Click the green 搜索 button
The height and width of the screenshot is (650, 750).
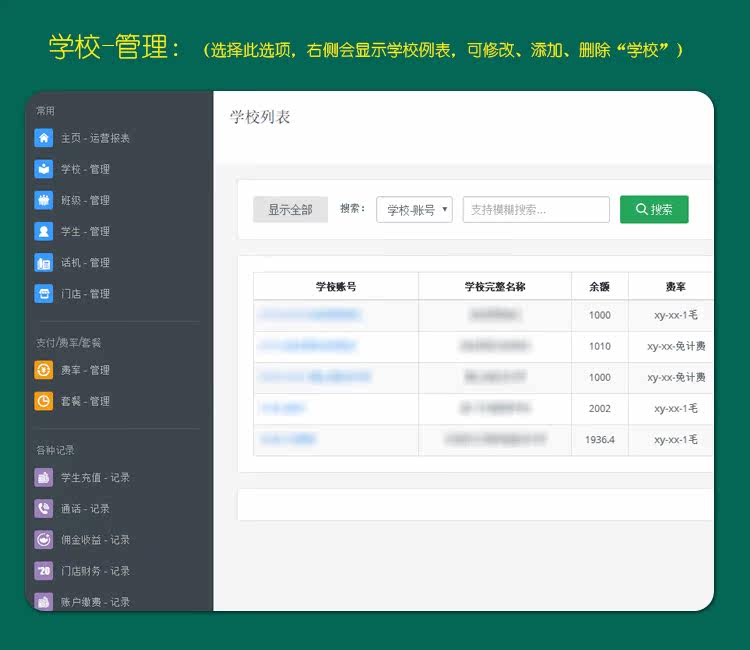[x=654, y=209]
